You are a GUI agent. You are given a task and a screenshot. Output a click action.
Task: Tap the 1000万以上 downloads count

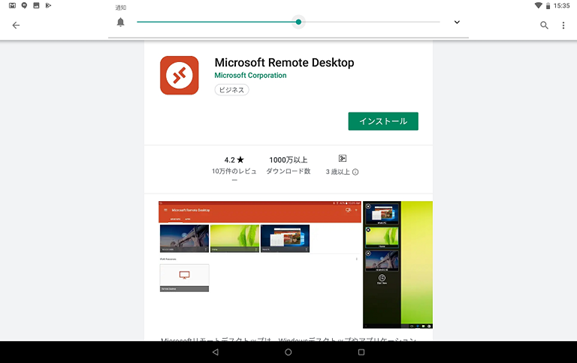tap(288, 160)
